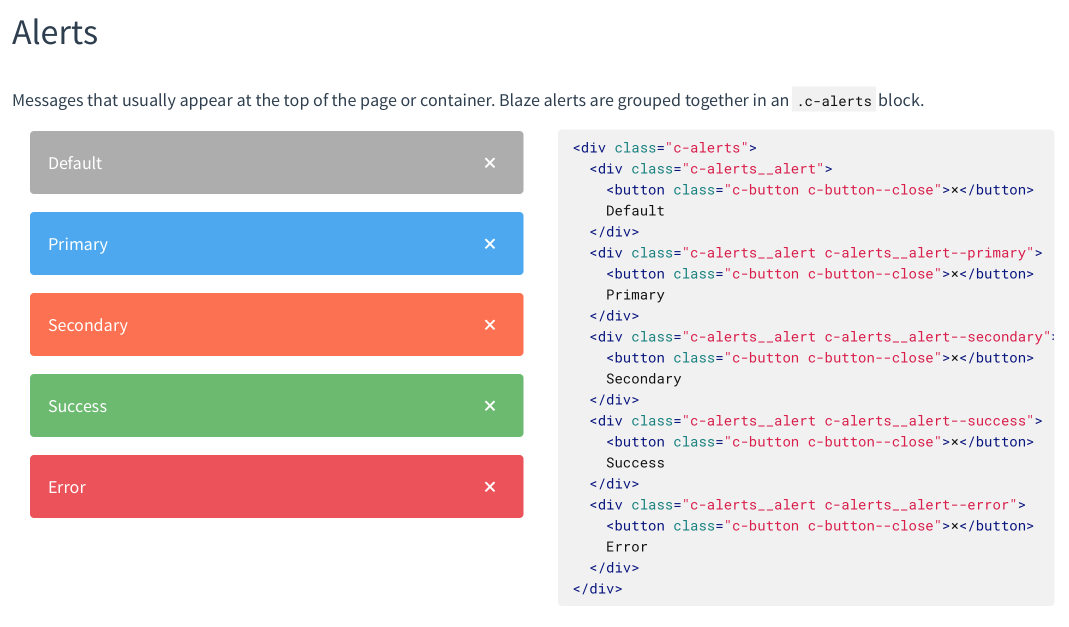
Task: Close the Secondary alert using the × icon
Action: (490, 324)
